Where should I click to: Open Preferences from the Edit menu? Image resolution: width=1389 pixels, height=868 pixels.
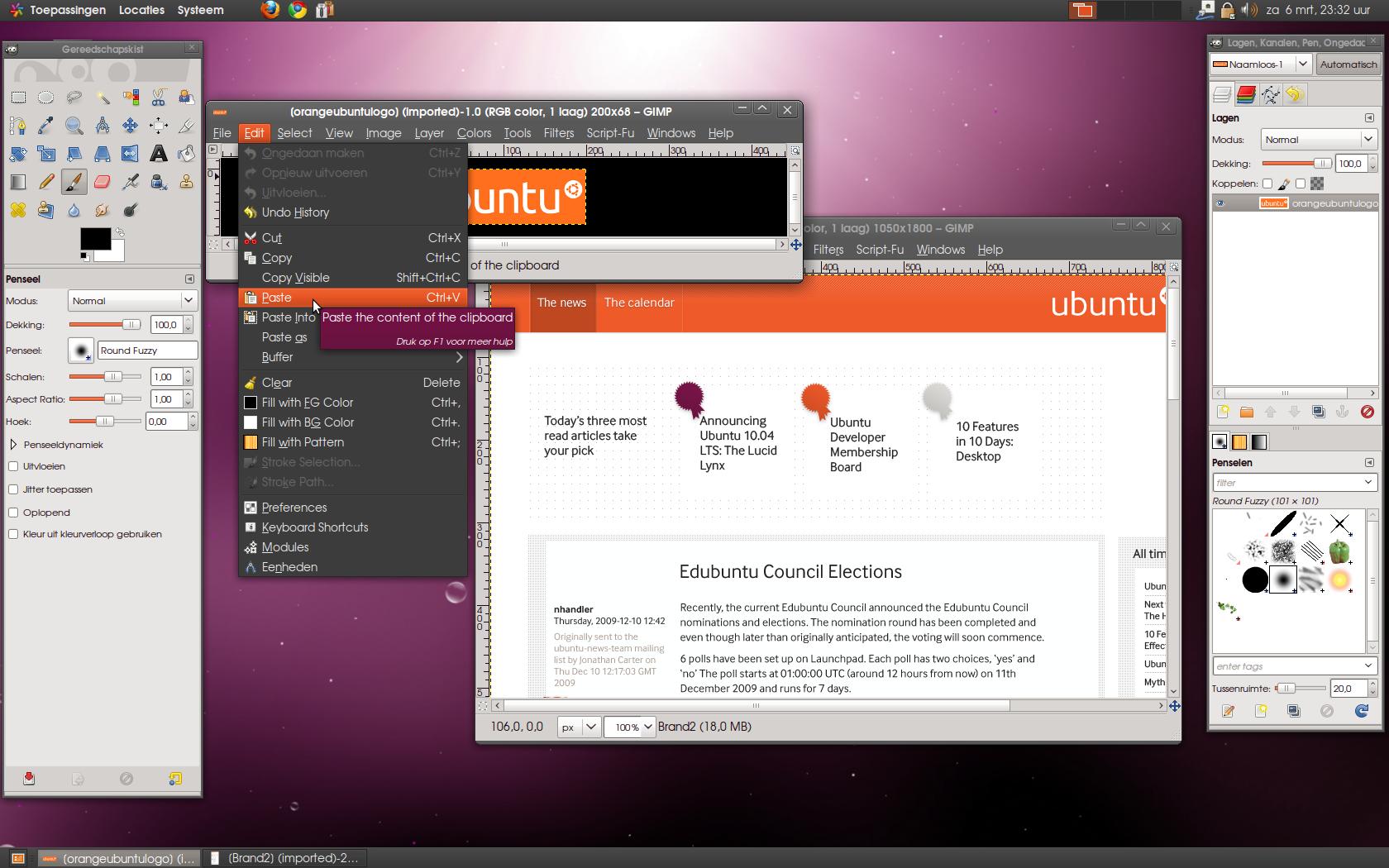(353, 508)
